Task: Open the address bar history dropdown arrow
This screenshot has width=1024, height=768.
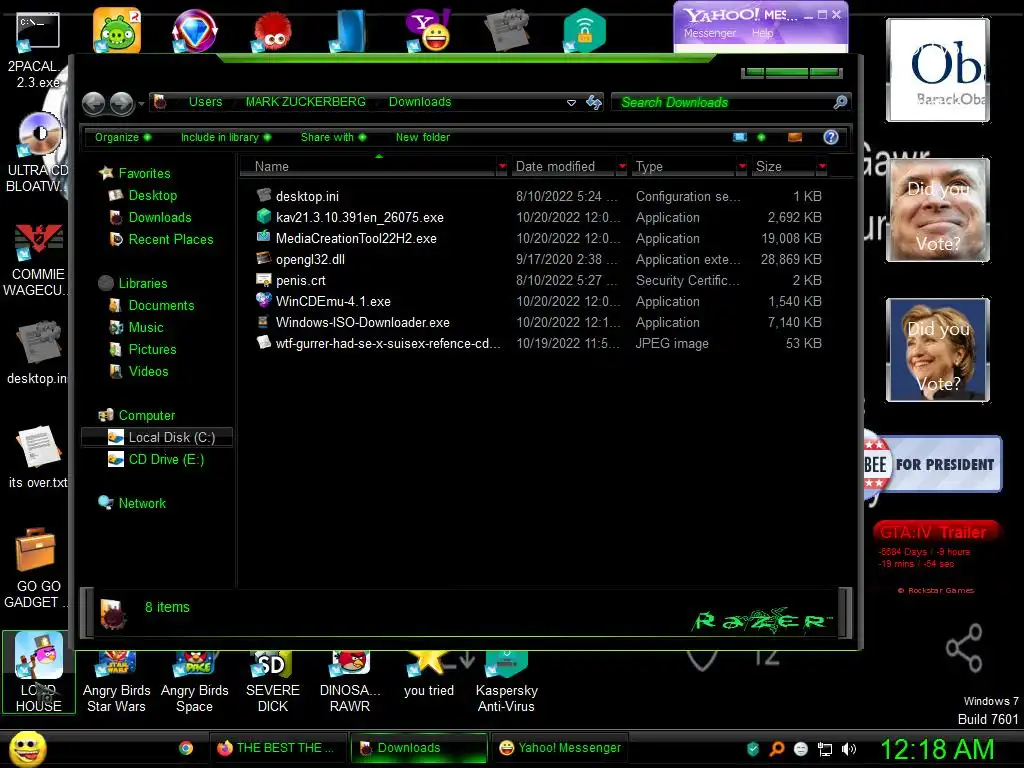Action: coord(571,103)
